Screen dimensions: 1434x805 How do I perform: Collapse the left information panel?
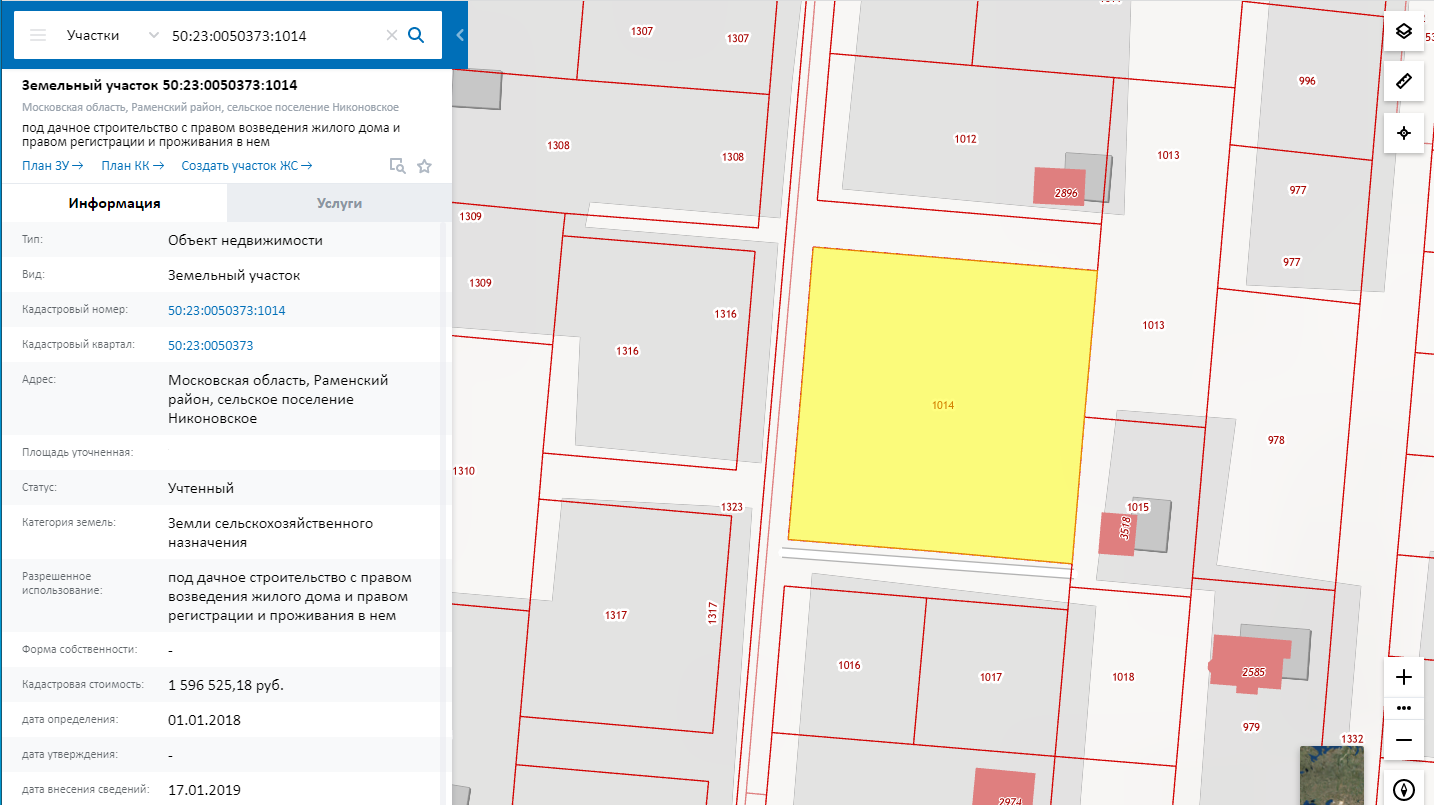tap(460, 35)
